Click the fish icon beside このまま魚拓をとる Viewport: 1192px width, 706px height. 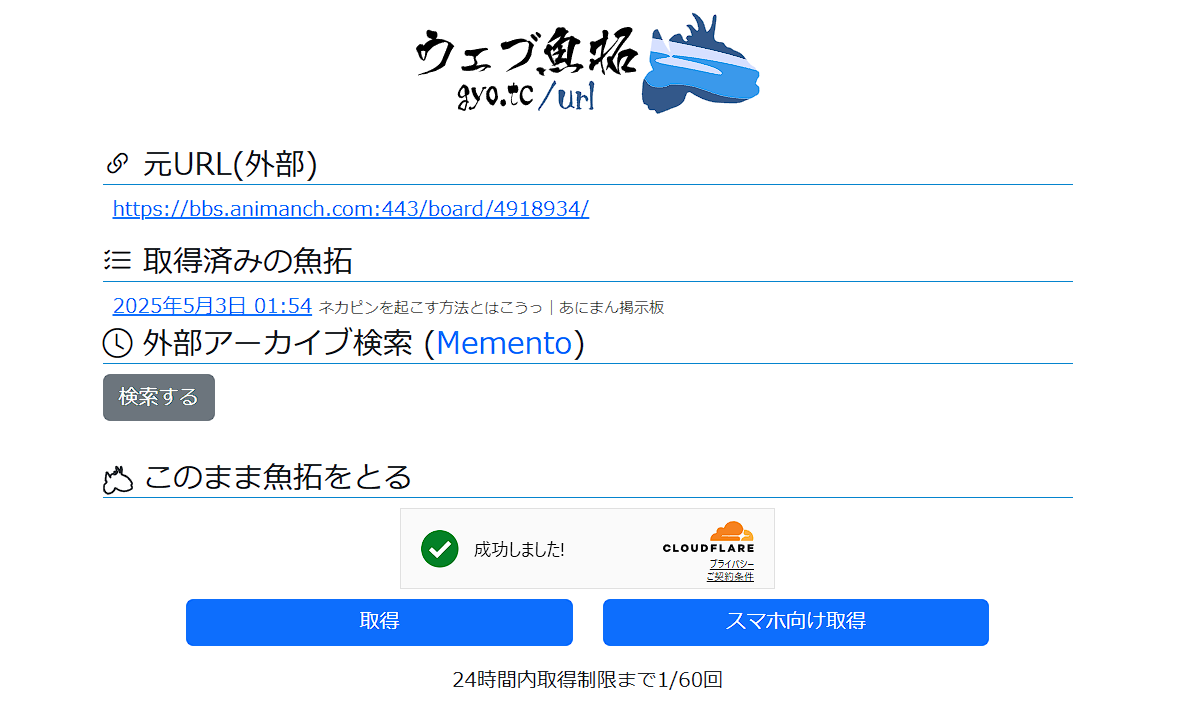click(x=118, y=480)
